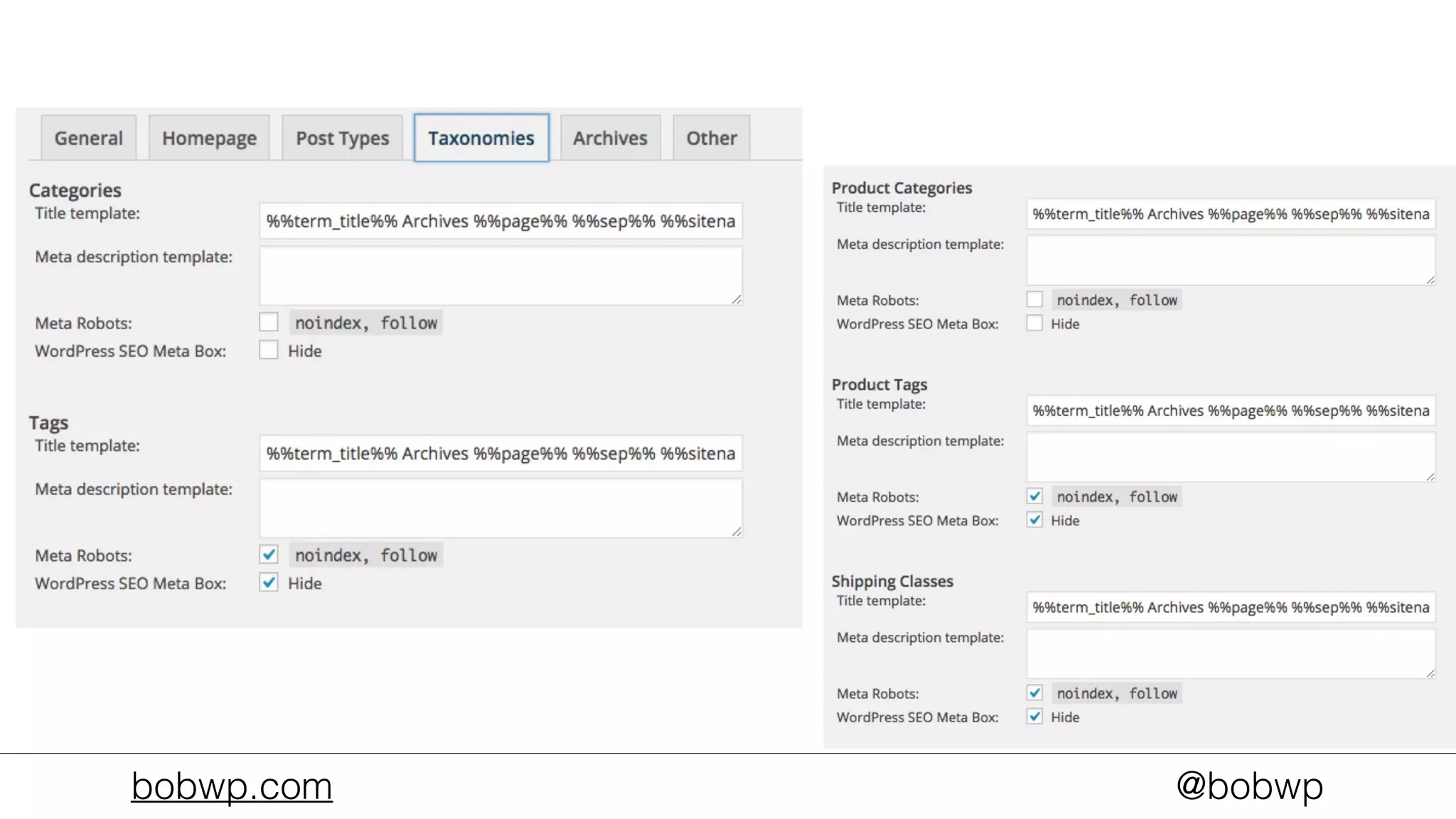This screenshot has width=1456, height=819.
Task: Uncheck Hide meta box under Tags
Action: pos(269,582)
